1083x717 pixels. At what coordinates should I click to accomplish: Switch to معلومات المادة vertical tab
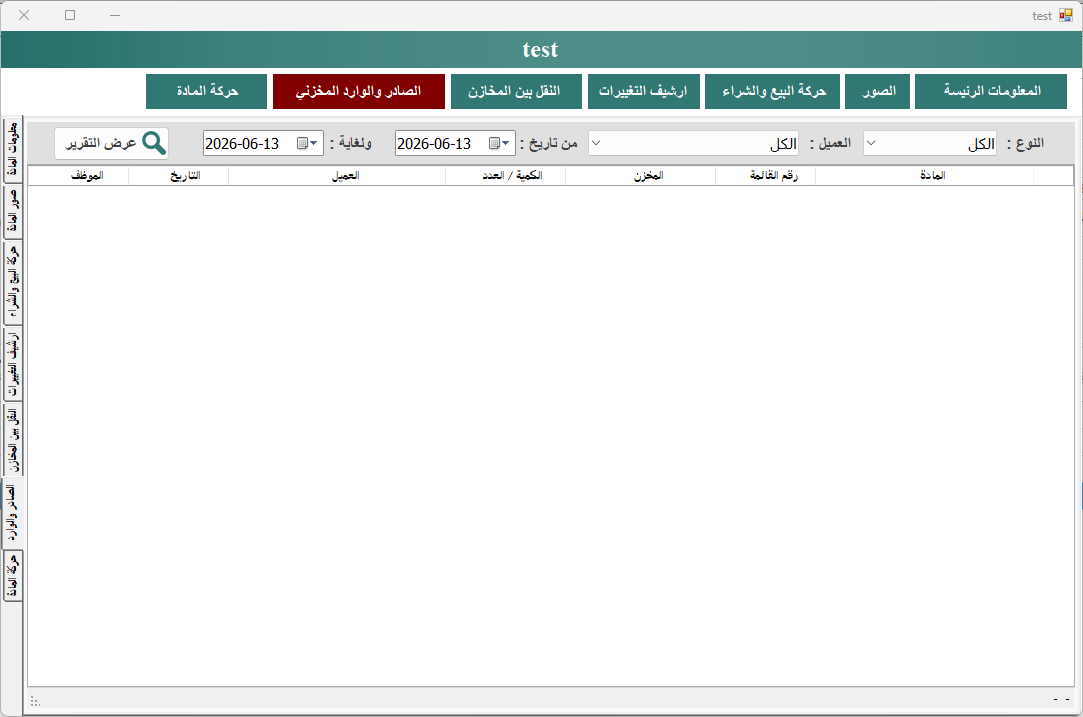tap(12, 150)
